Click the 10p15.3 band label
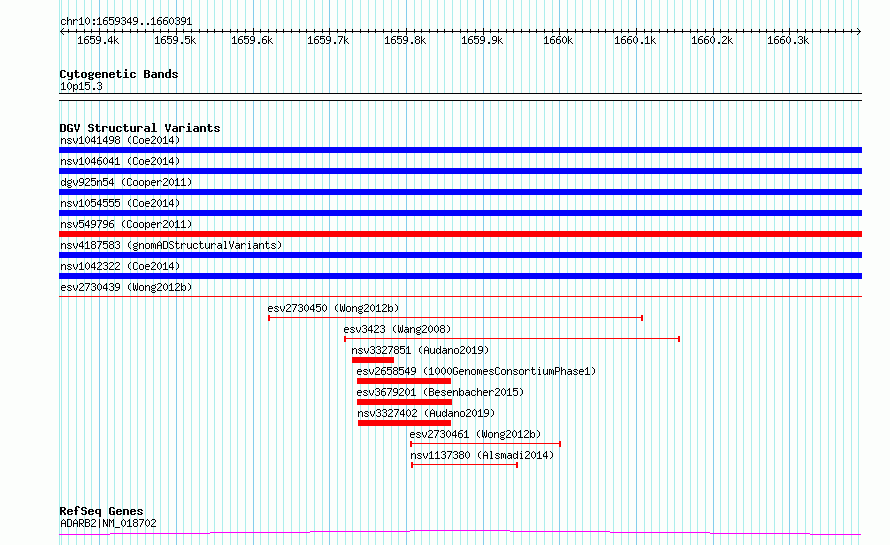 click(81, 87)
